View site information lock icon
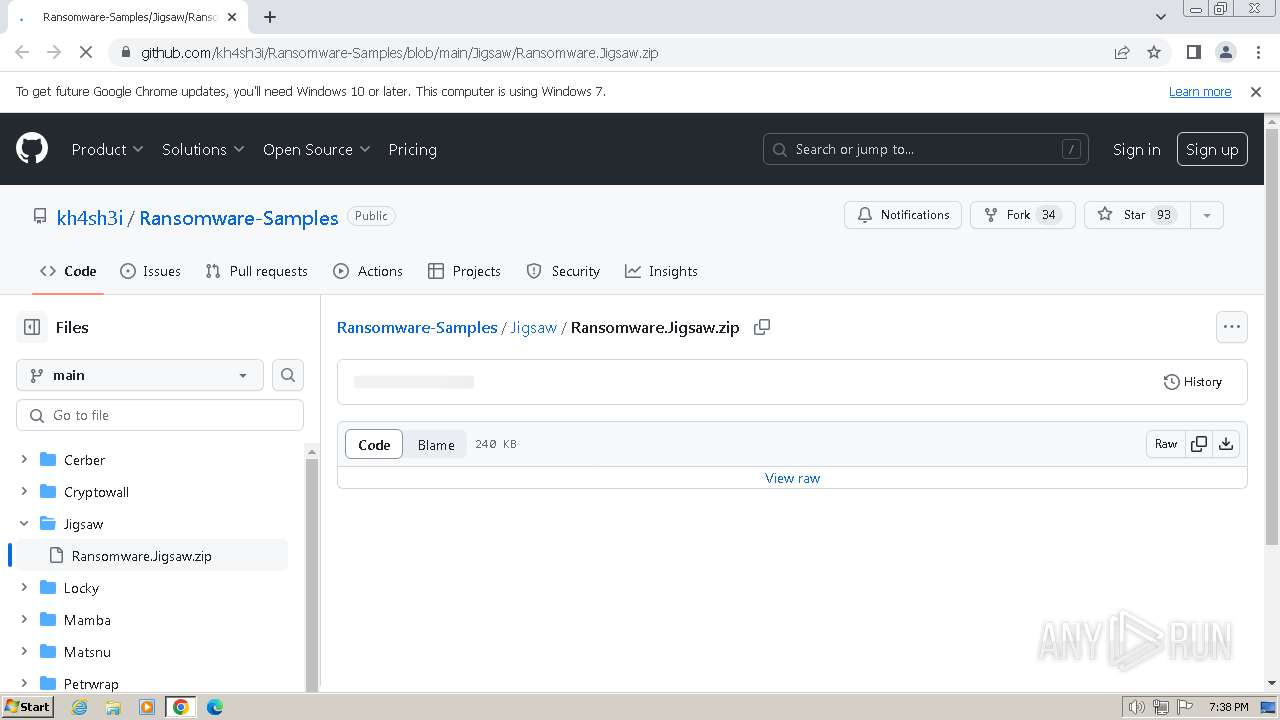 coord(125,52)
